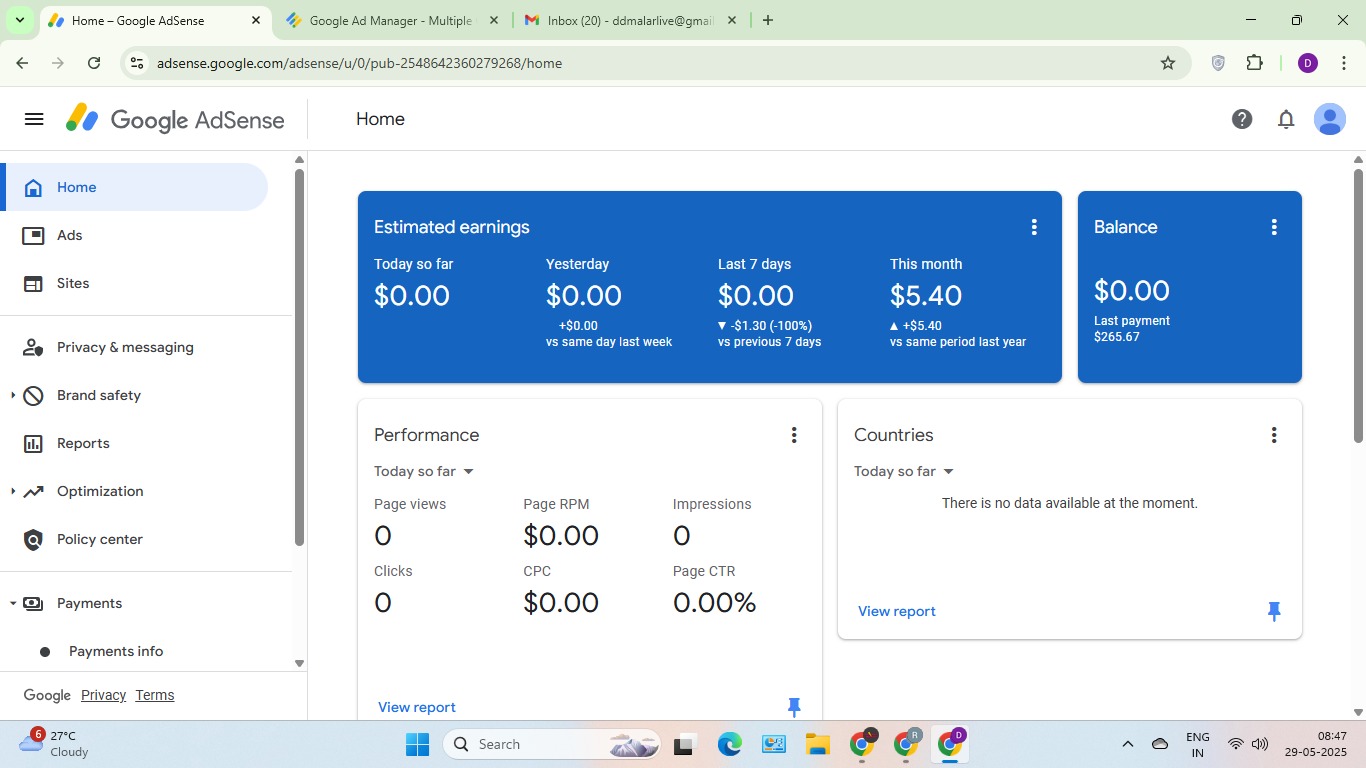Click the This month $5.40 earnings value

tap(926, 296)
